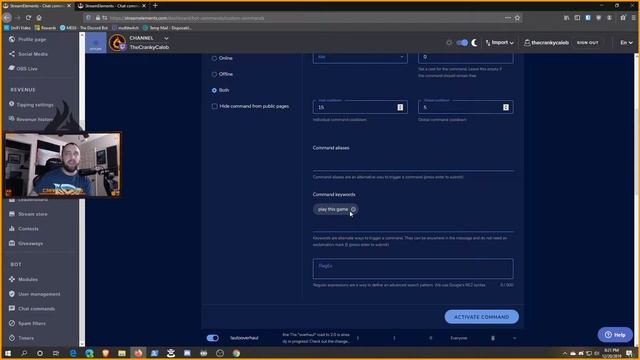Image resolution: width=640 pixels, height=360 pixels.
Task: Open Timers sidebar item
Action: [x=21, y=338]
